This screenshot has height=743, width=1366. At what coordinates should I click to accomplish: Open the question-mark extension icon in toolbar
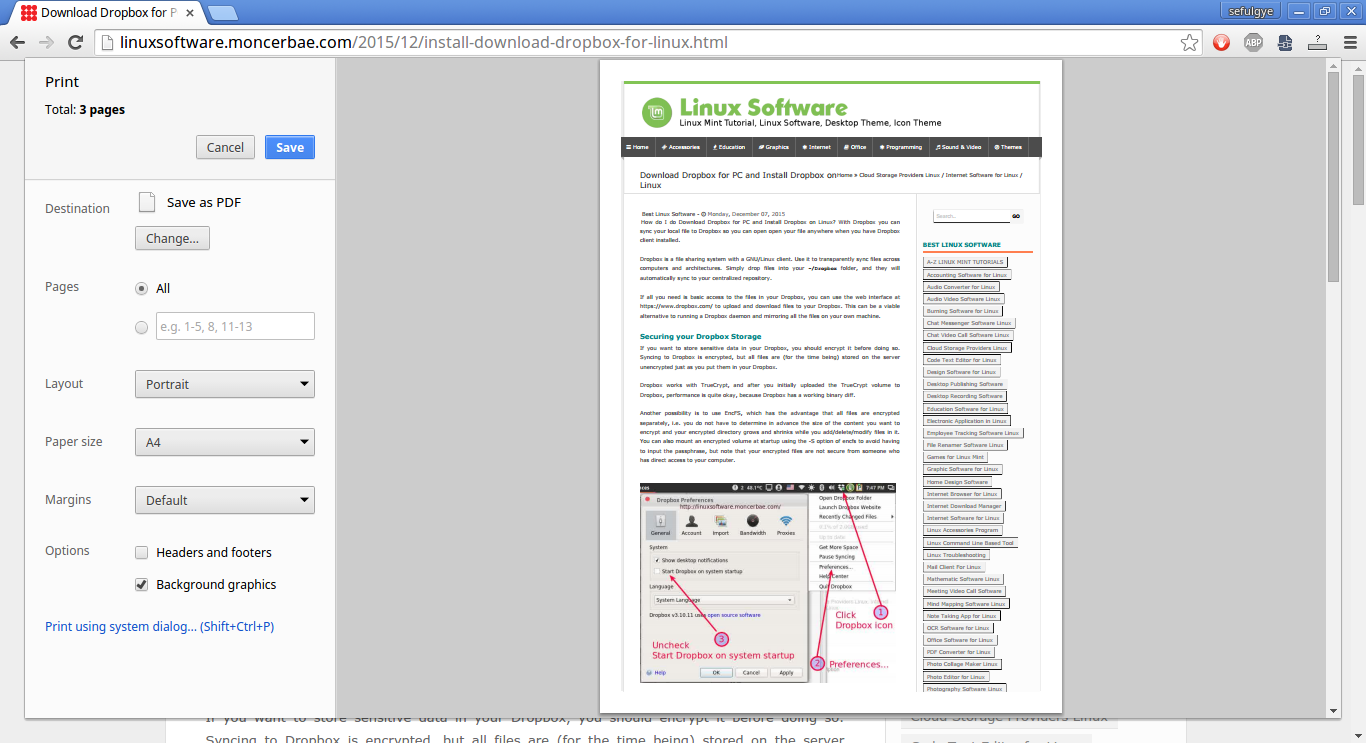1317,42
